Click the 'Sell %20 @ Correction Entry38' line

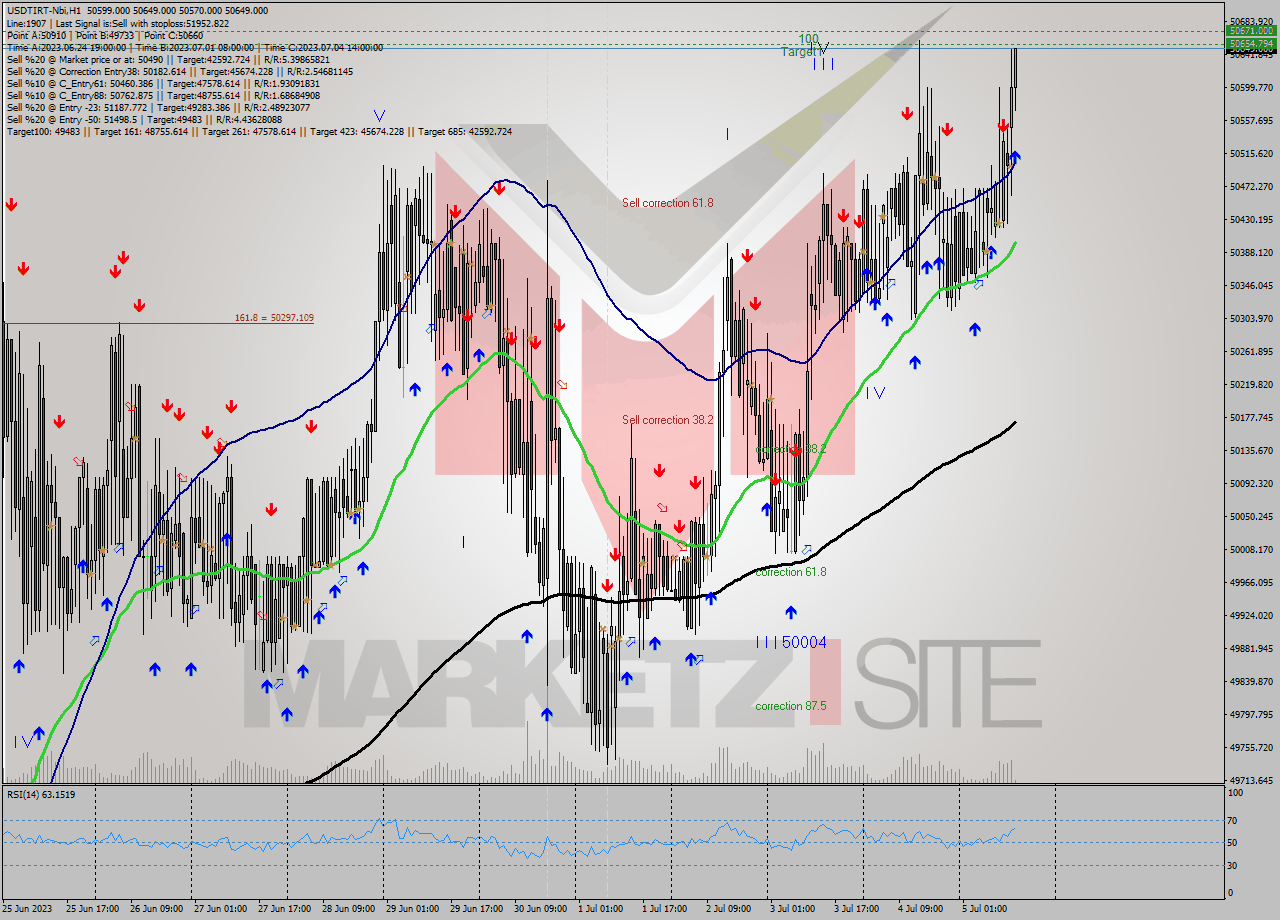179,72
